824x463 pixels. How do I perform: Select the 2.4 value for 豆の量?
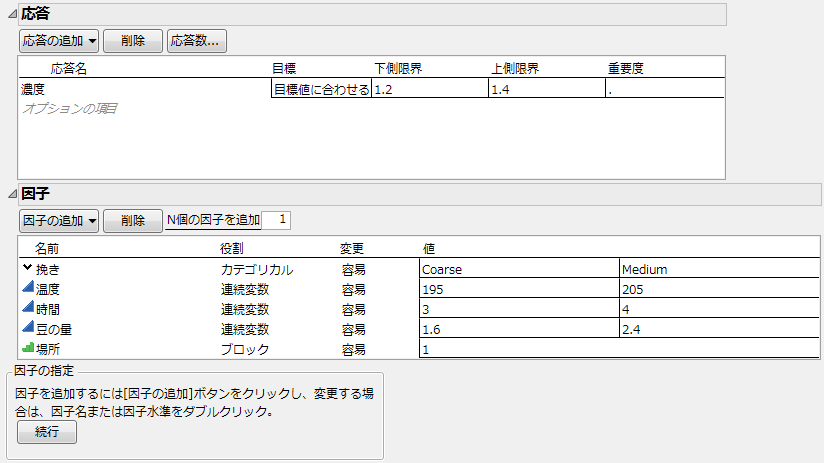click(719, 329)
